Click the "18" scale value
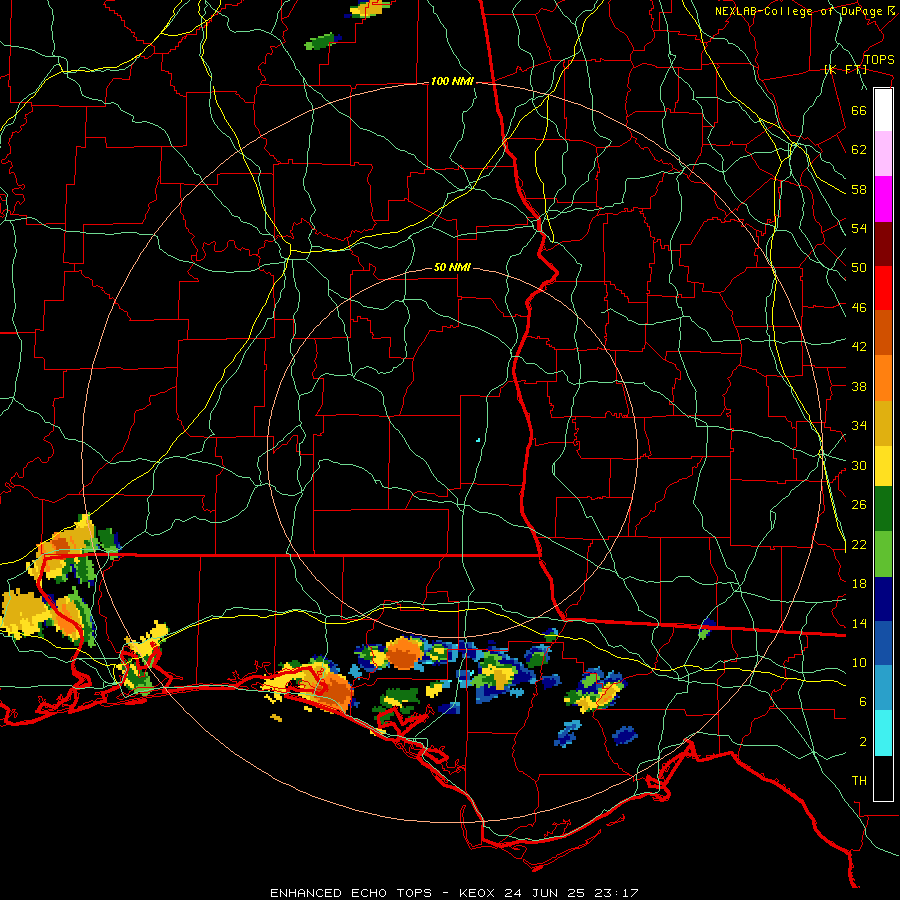This screenshot has height=900, width=900. pos(859,584)
